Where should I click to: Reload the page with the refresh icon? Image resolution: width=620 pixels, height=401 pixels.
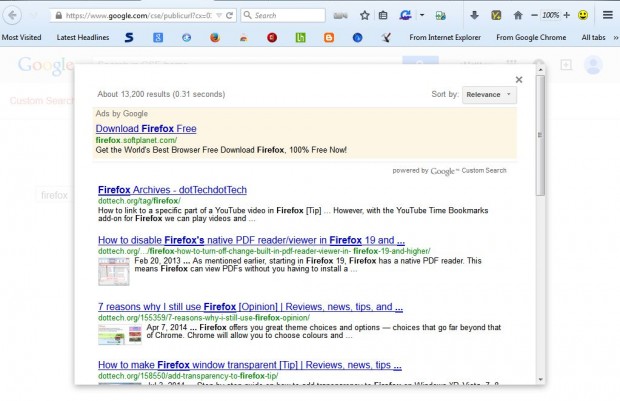pos(229,15)
